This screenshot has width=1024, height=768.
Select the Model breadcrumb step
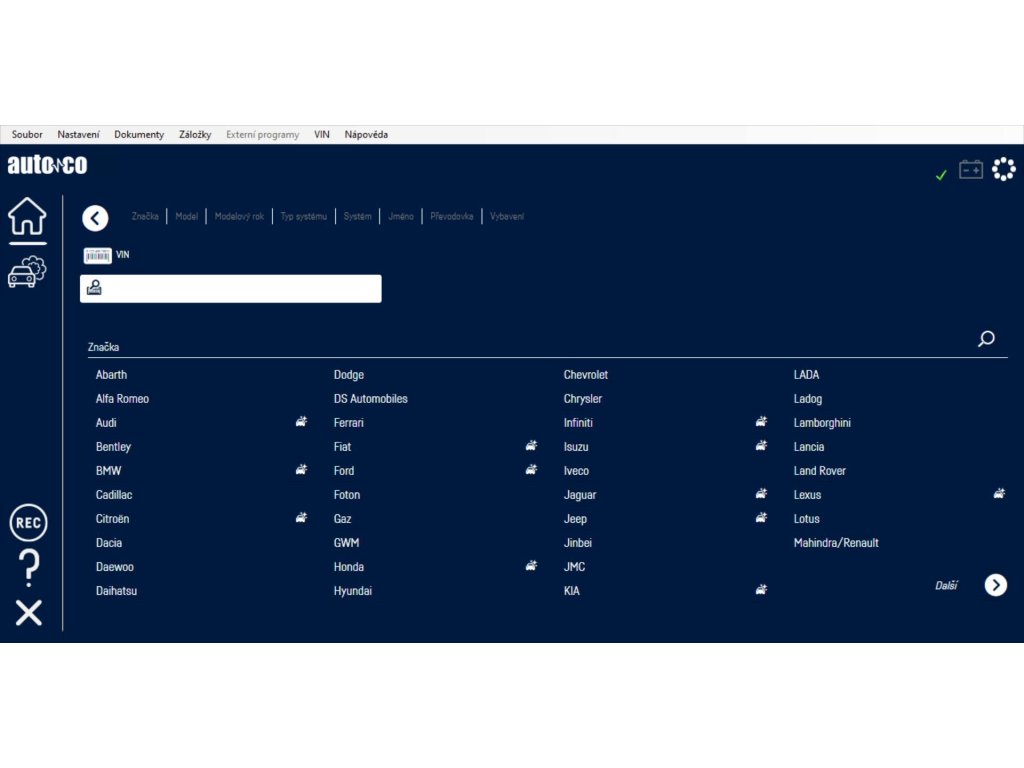click(187, 216)
